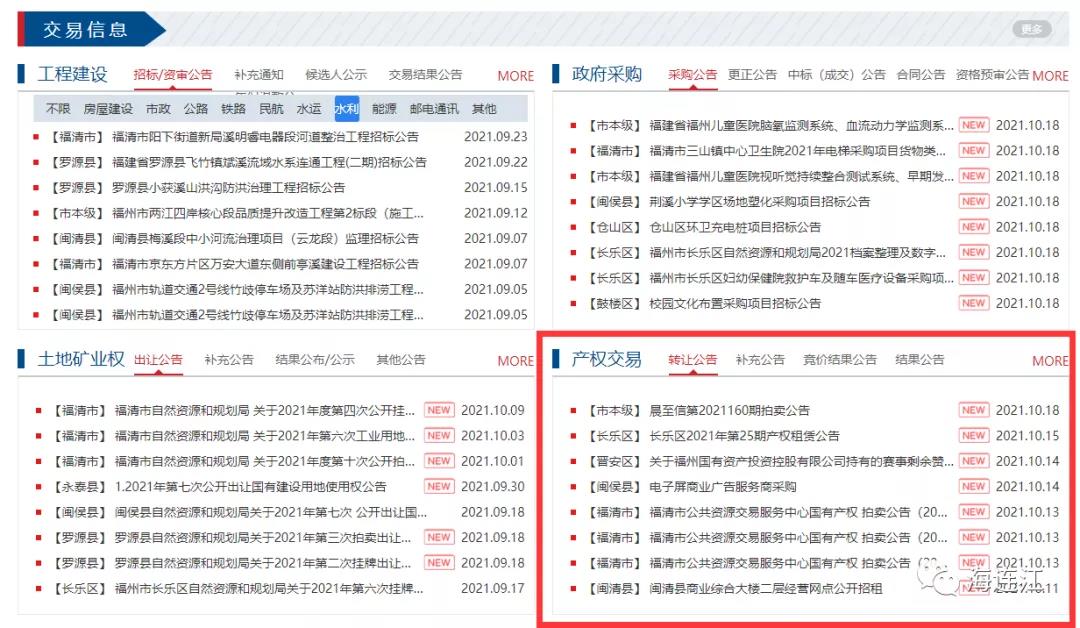Select the highlighted 水利 category filter
The height and width of the screenshot is (628, 1080).
click(x=346, y=109)
